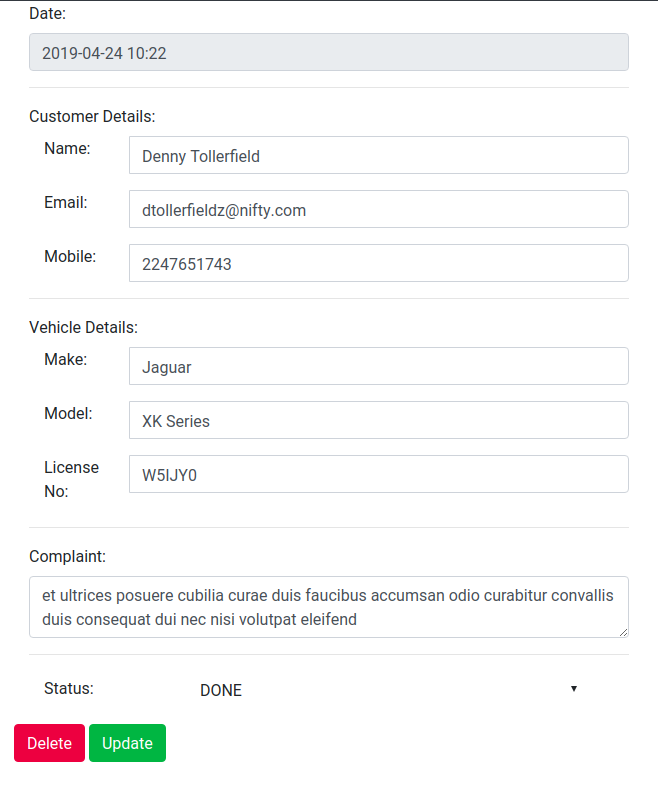This screenshot has height=790, width=658.
Task: Click the Make label
Action: pos(66,359)
